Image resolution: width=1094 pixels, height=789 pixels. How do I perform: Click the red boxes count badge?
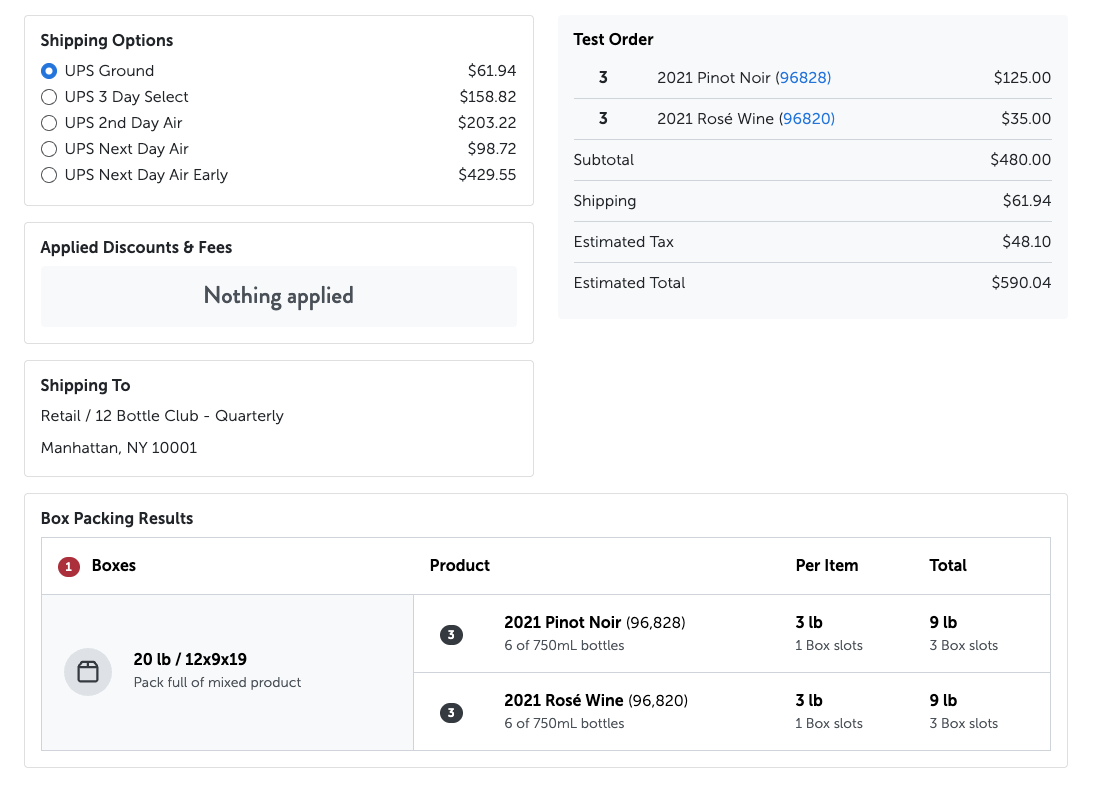68,566
